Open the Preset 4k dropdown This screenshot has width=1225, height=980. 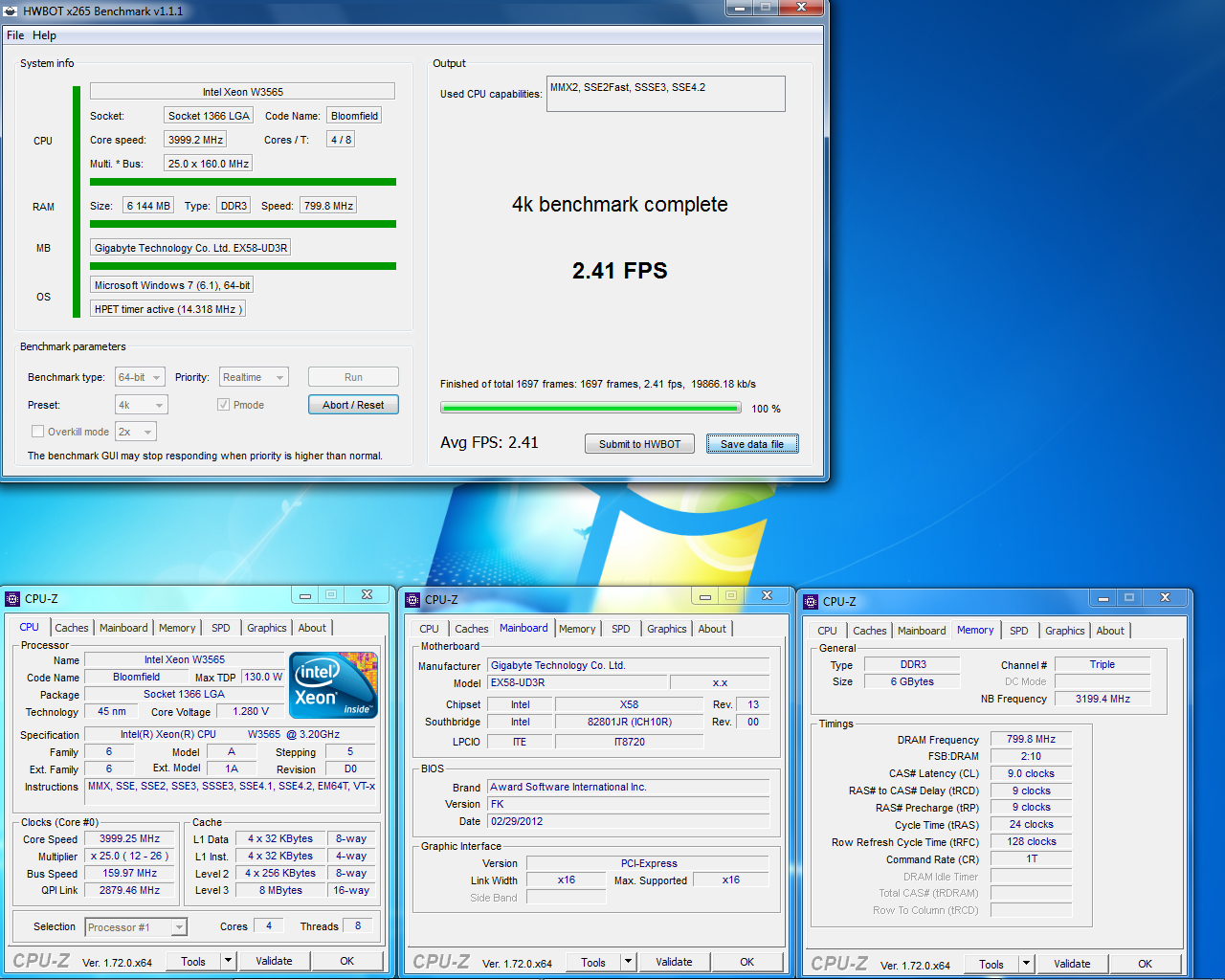point(142,405)
